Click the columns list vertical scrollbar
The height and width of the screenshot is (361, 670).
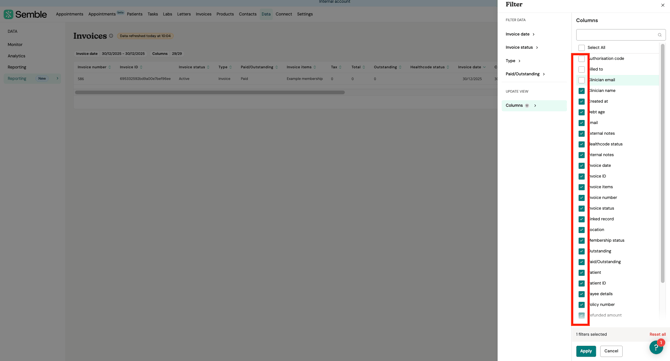pyautogui.click(x=663, y=163)
